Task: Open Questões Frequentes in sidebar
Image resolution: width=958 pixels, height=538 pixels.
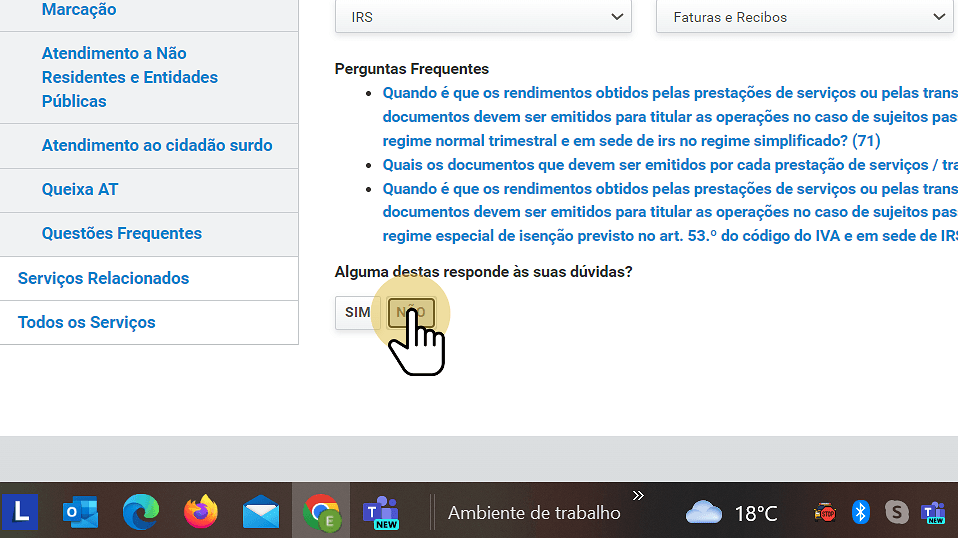Action: coord(122,233)
